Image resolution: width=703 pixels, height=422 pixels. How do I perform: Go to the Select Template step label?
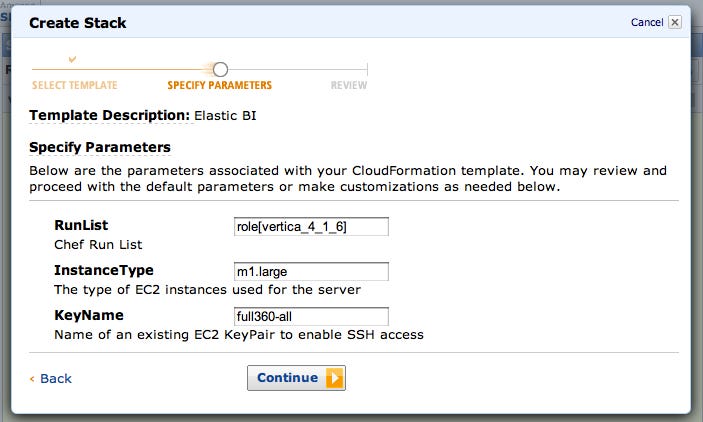point(74,86)
